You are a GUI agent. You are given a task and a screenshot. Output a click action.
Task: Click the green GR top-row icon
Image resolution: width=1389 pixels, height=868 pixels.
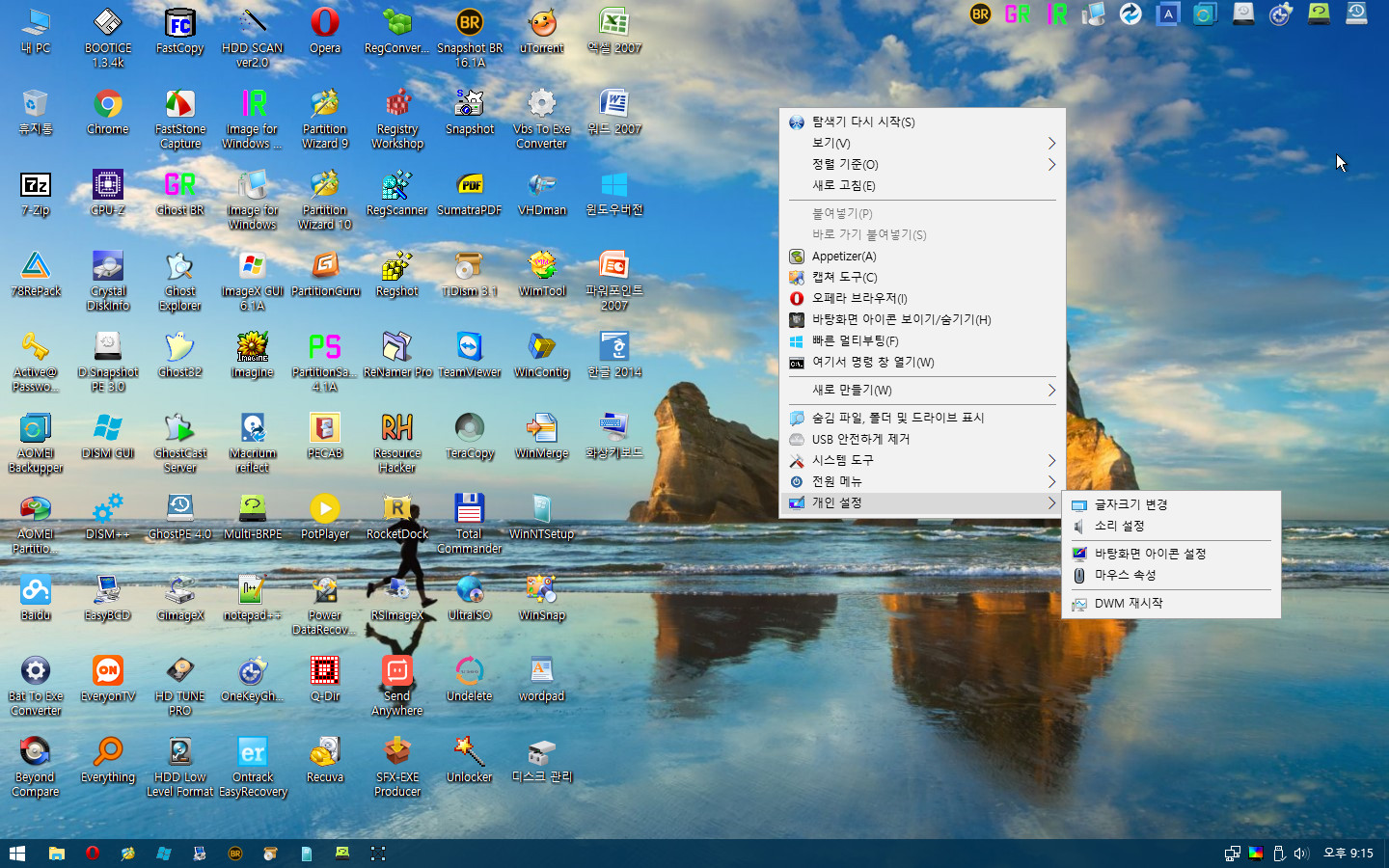point(1018,14)
